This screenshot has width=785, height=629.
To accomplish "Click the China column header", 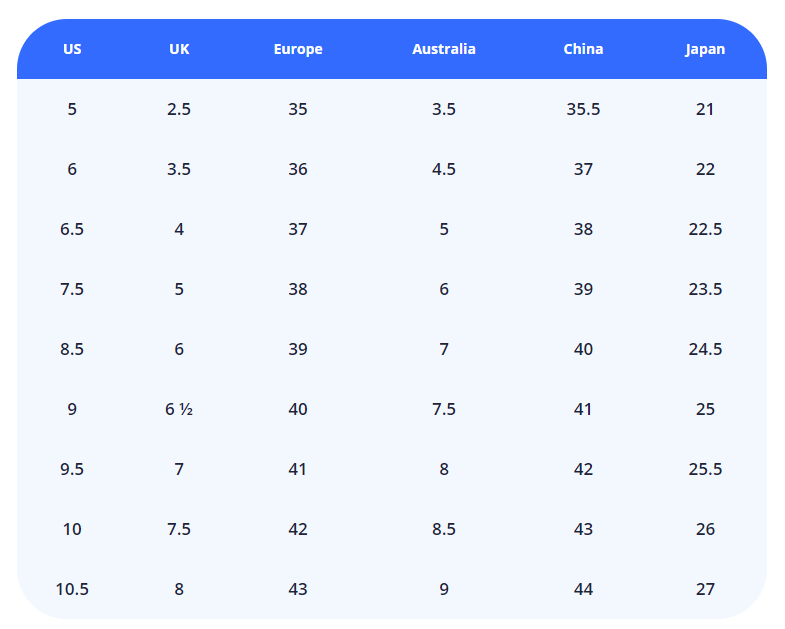I will pyautogui.click(x=583, y=49).
